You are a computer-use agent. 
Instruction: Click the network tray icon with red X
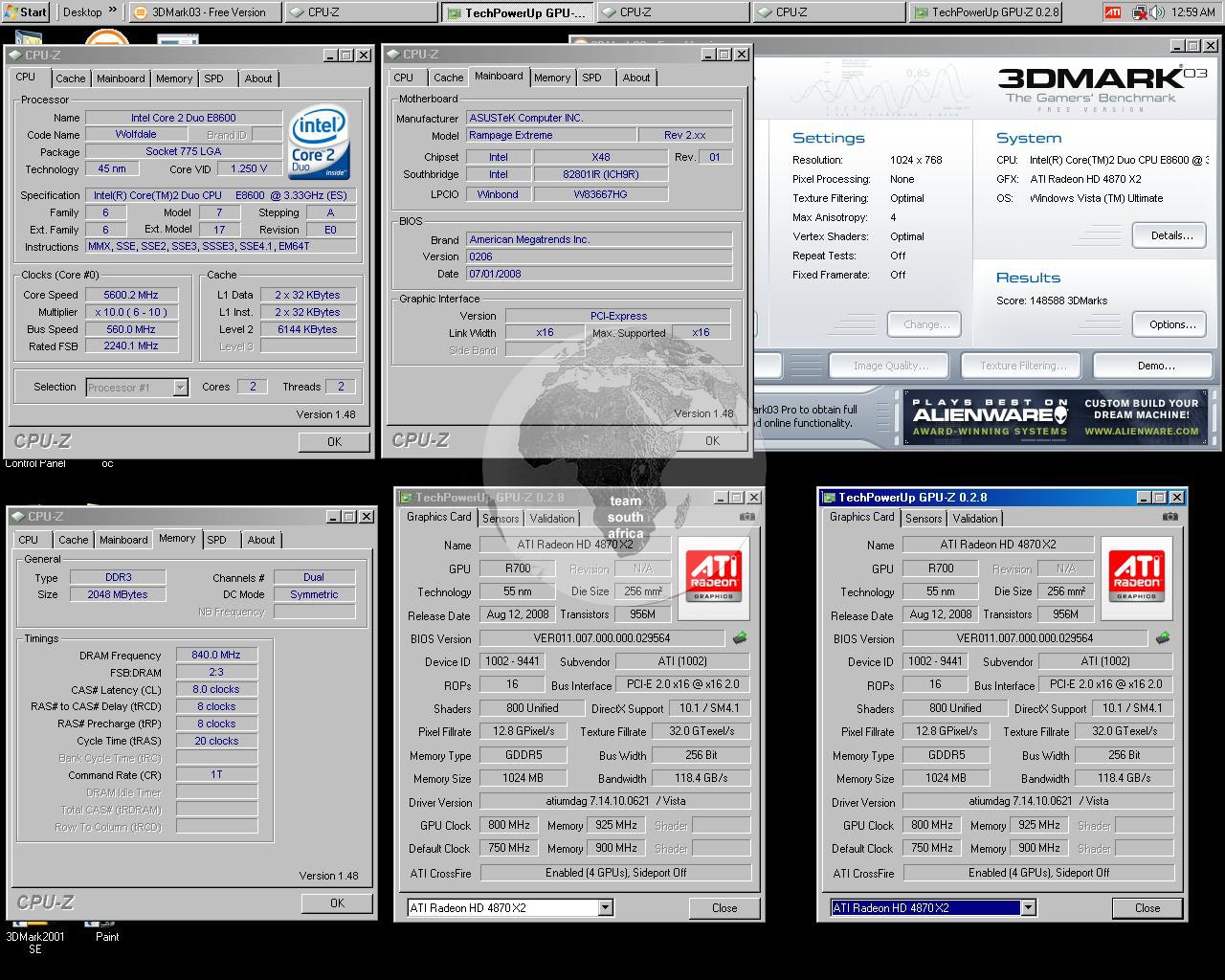(1139, 12)
